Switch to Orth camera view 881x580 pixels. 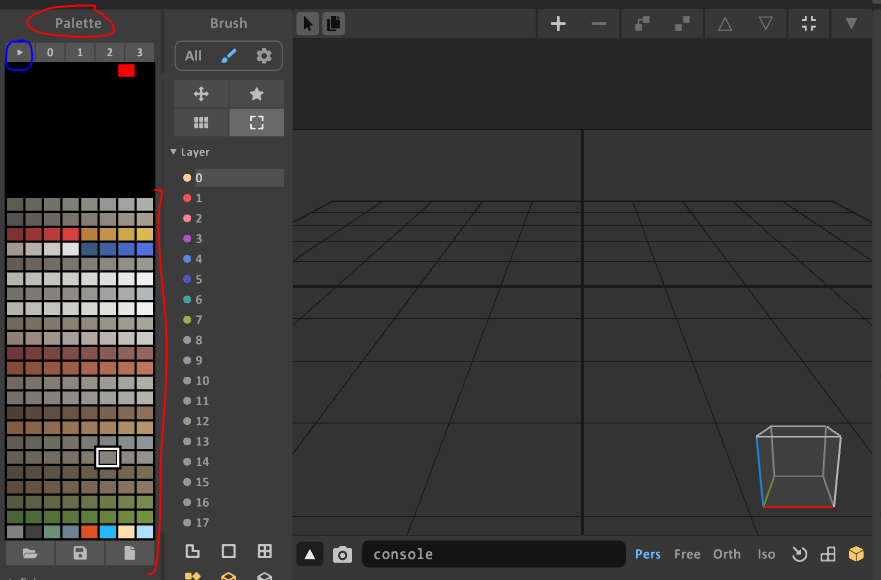[x=727, y=554]
